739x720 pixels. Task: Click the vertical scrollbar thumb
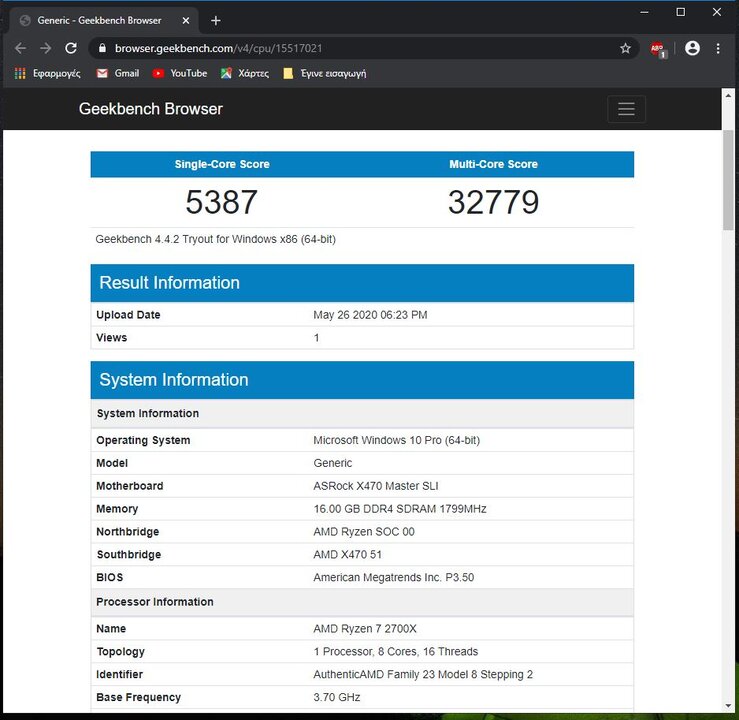point(729,180)
